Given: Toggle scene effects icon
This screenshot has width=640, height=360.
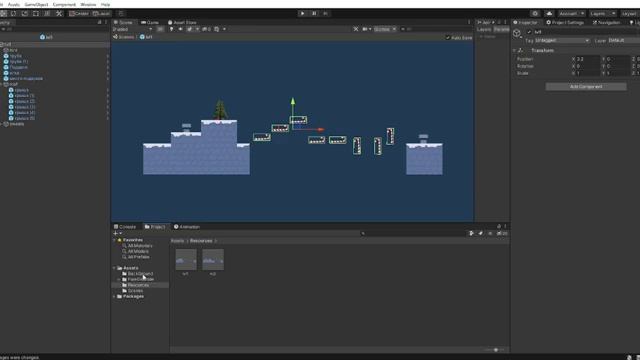Looking at the screenshot, I should (x=189, y=29).
